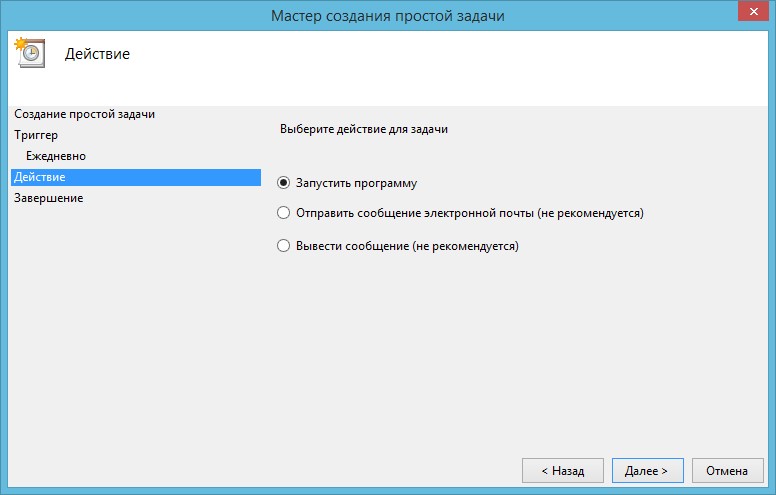This screenshot has width=776, height=495.
Task: Choose the Отправить сообщение электронной почты radio button
Action: pos(283,213)
